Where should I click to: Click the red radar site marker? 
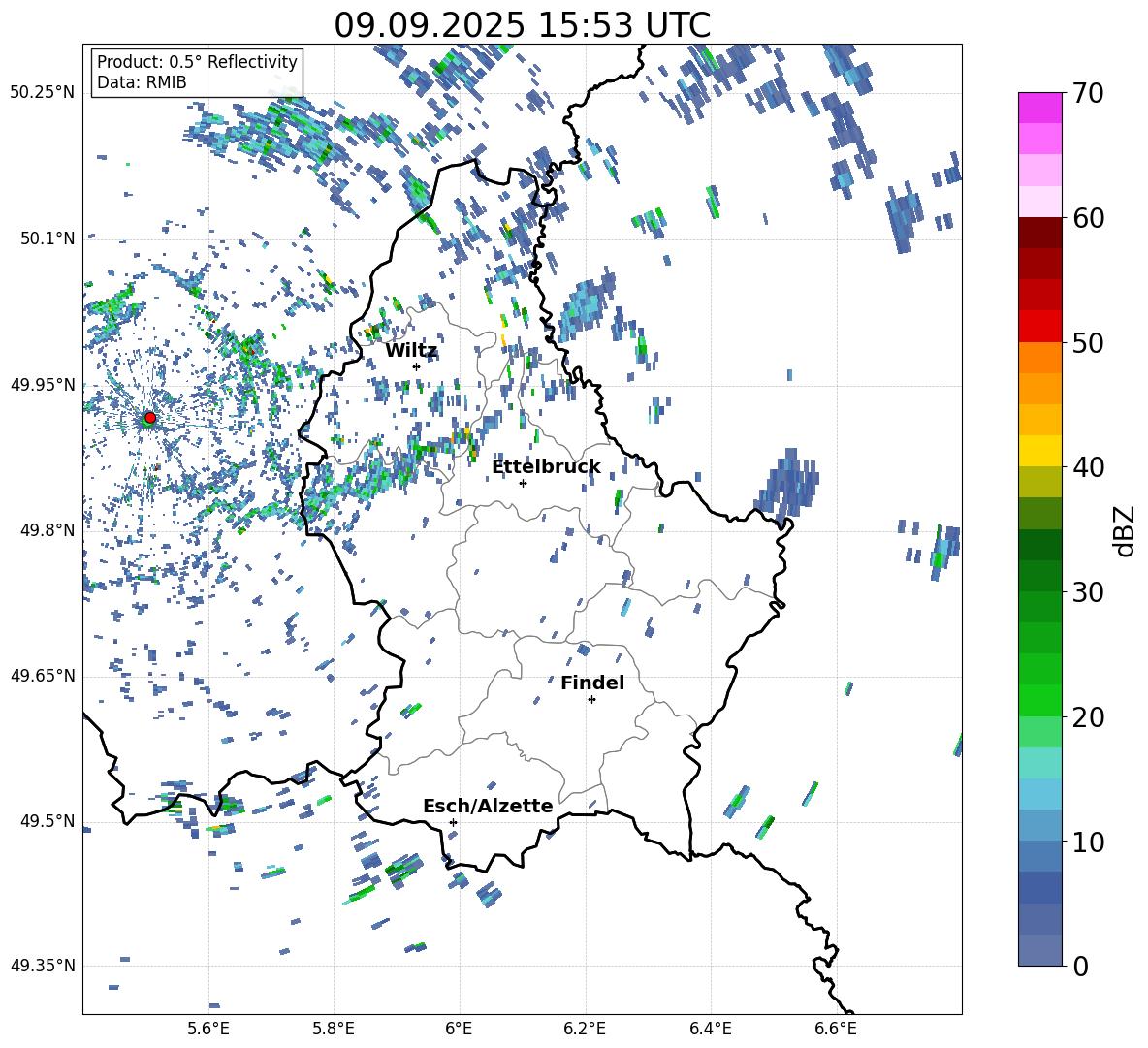coord(150,417)
